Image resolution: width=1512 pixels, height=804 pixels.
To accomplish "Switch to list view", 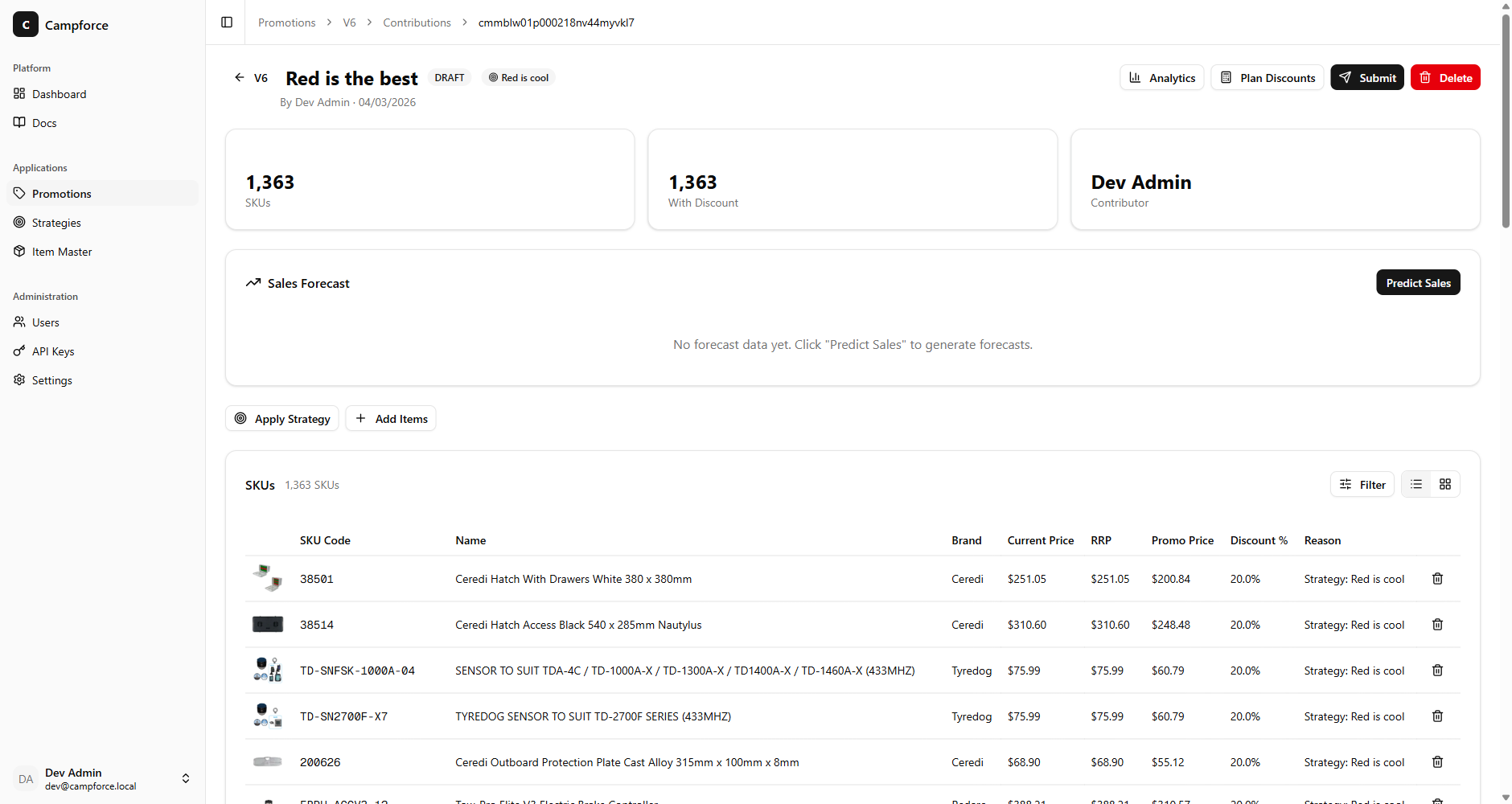I will 1416,484.
